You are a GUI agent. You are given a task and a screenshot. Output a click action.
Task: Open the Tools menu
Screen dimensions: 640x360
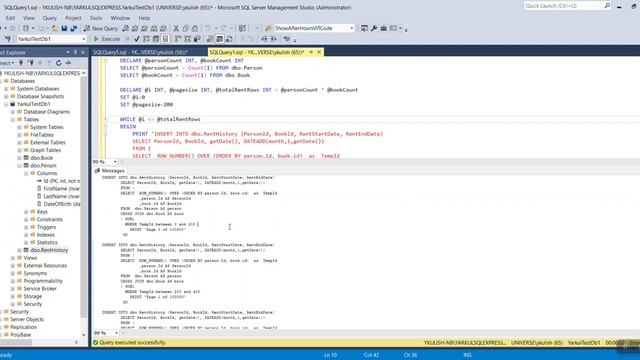click(96, 18)
